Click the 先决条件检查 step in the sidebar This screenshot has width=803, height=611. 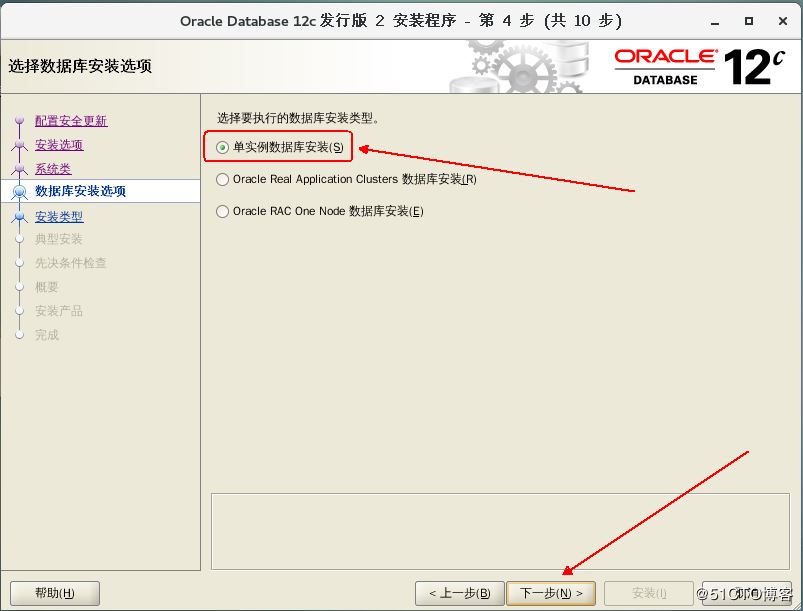click(x=70, y=263)
